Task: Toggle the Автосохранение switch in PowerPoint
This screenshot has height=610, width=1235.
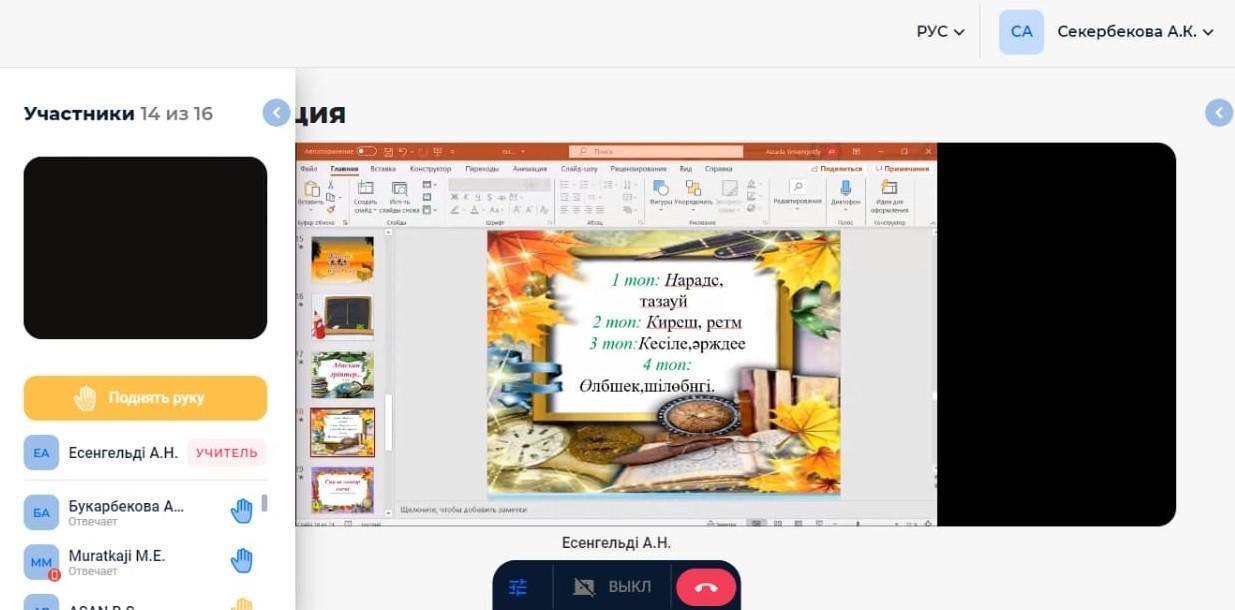Action: [367, 151]
